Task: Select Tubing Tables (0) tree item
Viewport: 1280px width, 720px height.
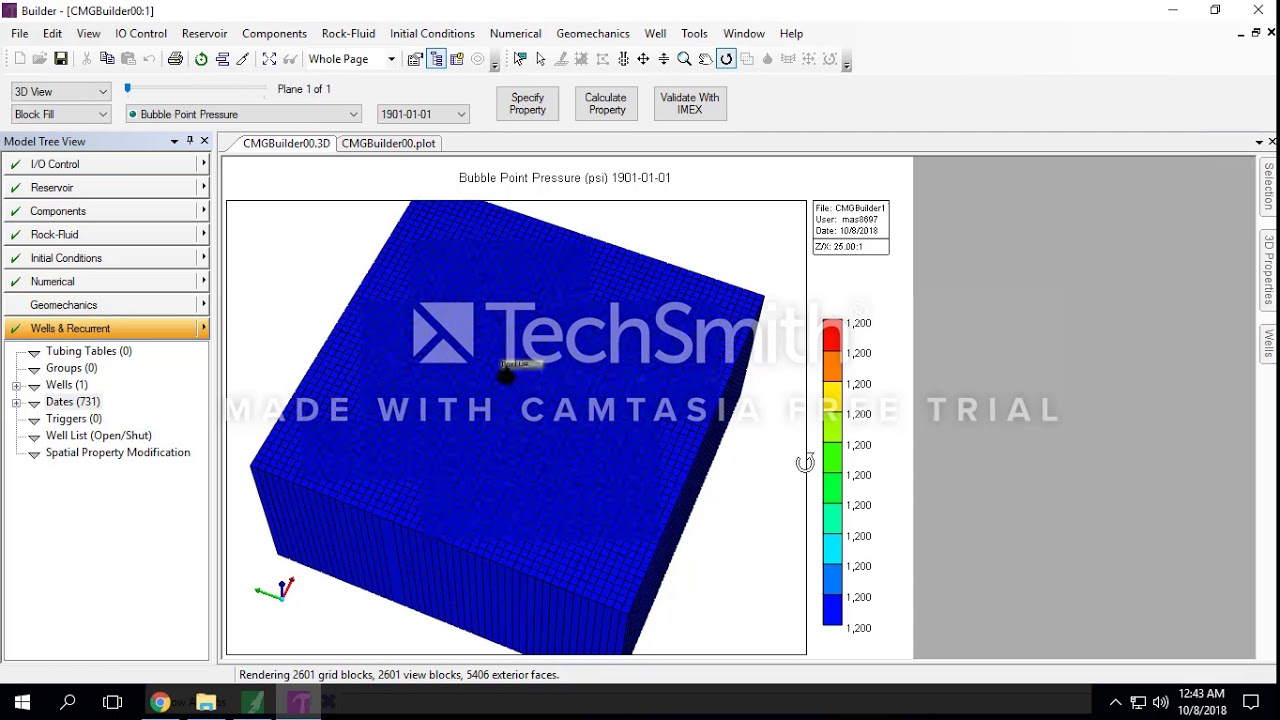Action: (x=88, y=351)
